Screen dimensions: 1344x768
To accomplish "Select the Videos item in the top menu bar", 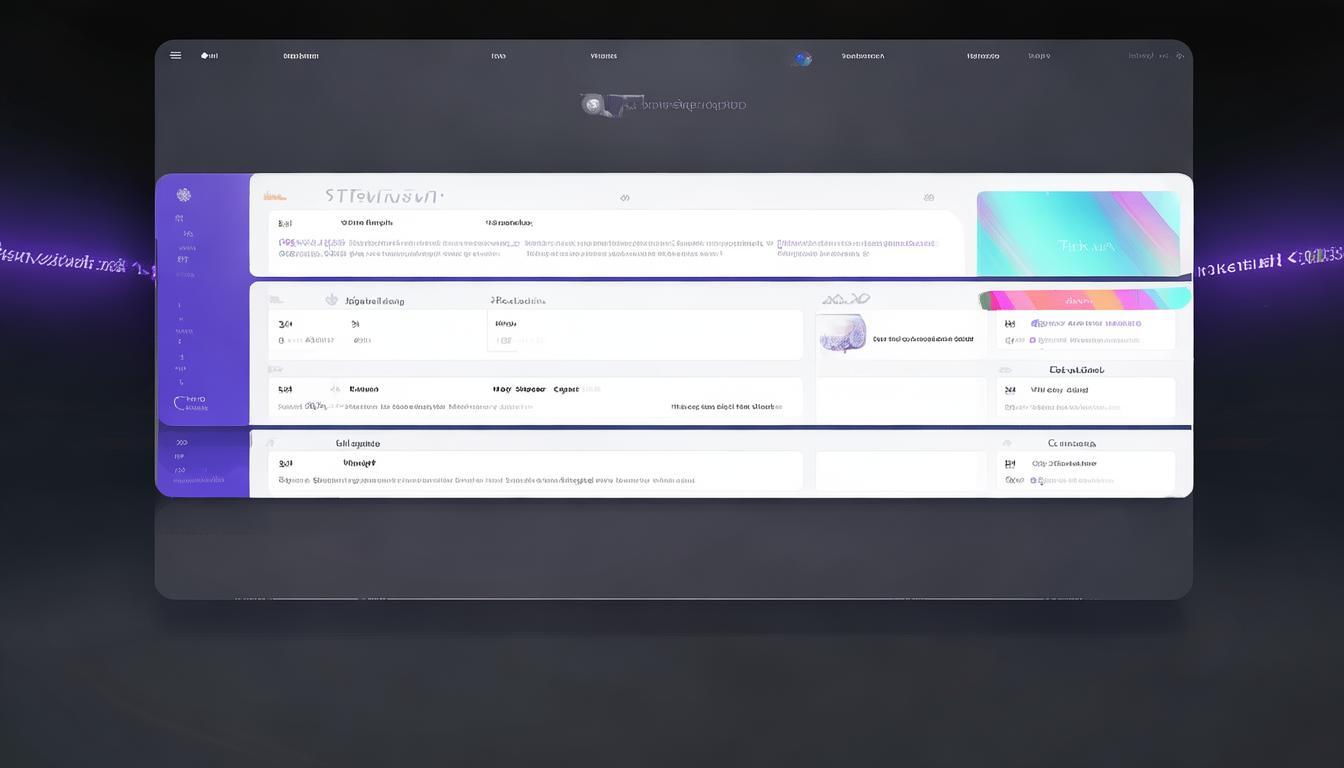I will click(603, 56).
